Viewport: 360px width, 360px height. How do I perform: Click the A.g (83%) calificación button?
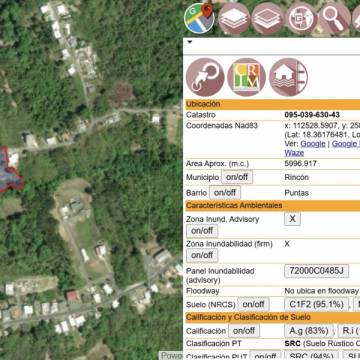point(309,331)
